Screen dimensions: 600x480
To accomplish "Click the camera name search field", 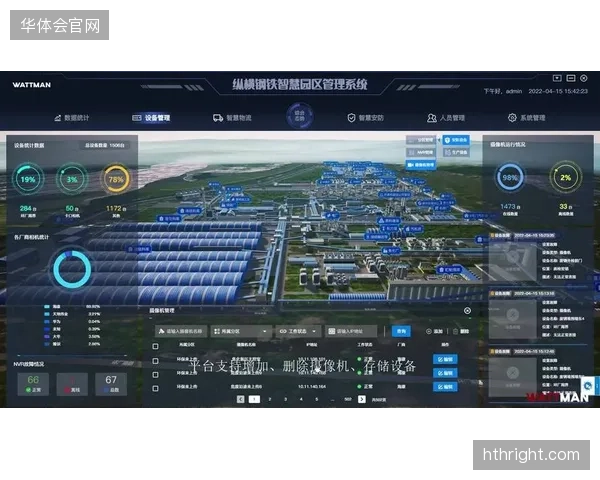I will click(x=181, y=331).
